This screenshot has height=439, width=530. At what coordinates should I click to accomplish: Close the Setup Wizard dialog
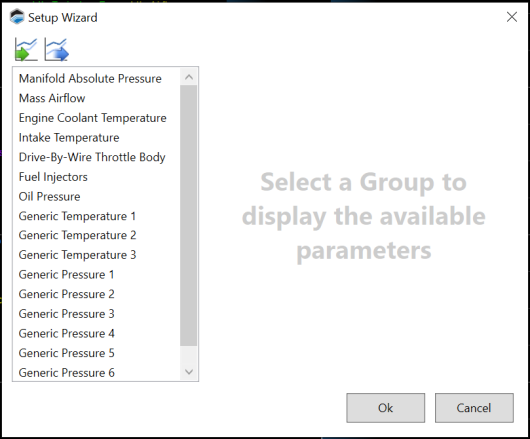click(512, 17)
